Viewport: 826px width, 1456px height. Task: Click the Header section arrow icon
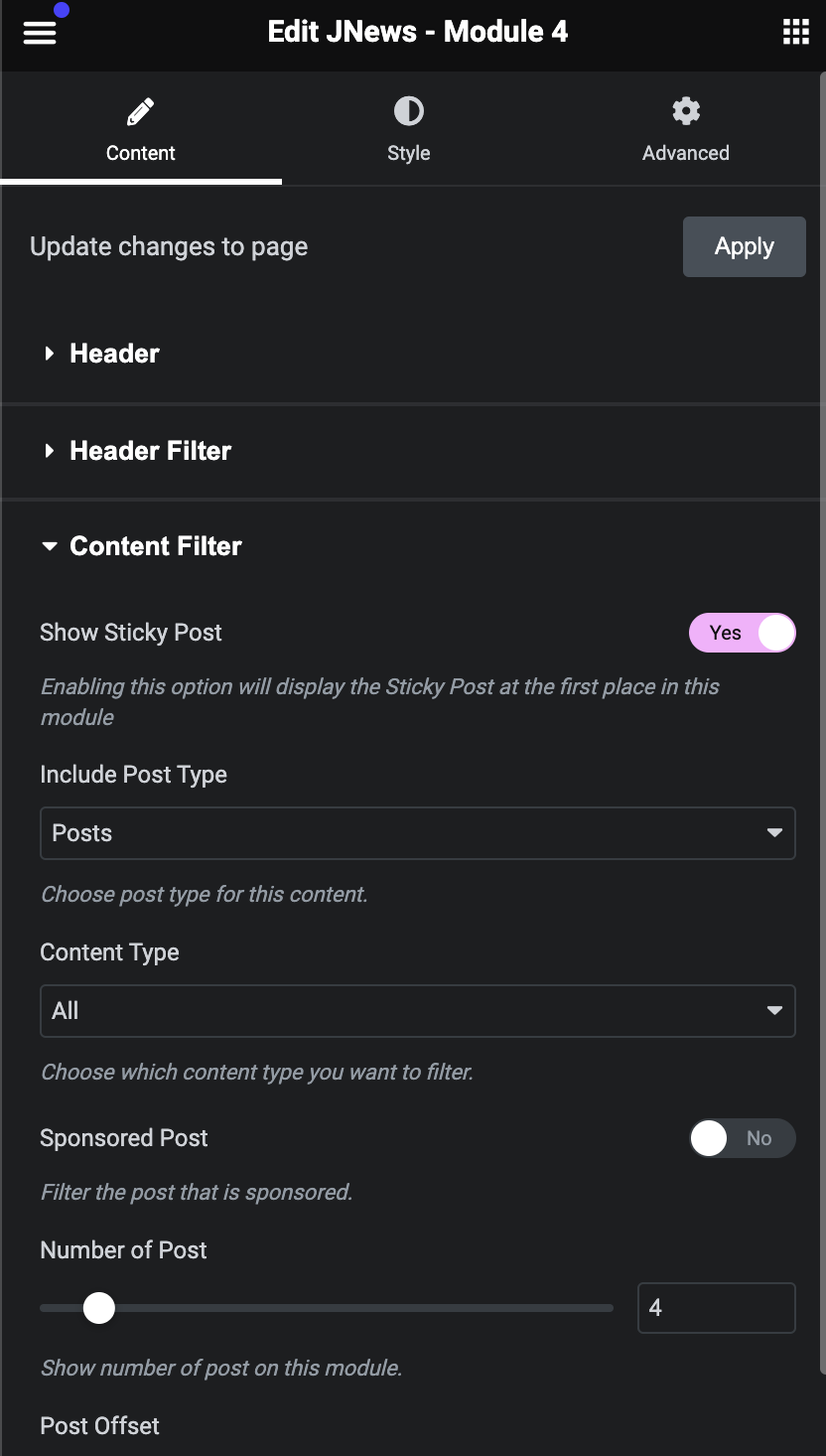coord(50,354)
